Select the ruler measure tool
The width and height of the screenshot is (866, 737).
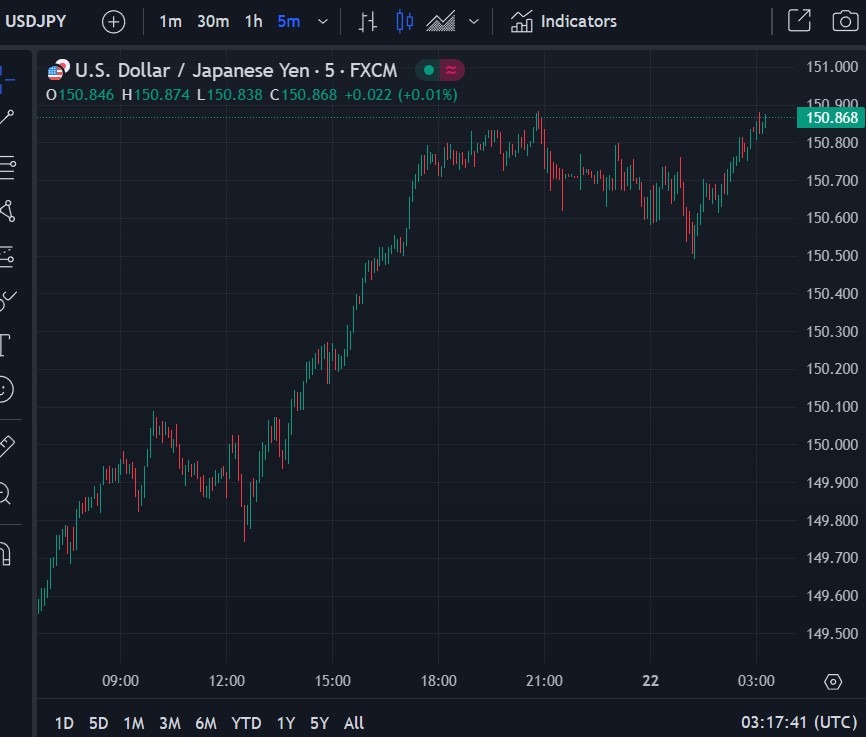point(7,446)
